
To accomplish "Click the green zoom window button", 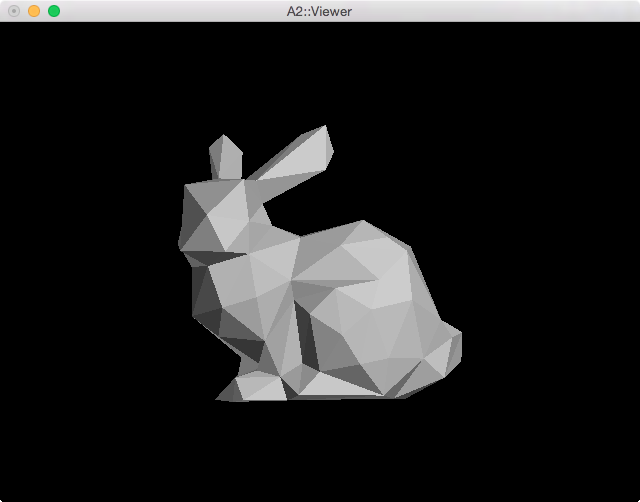I will (54, 11).
